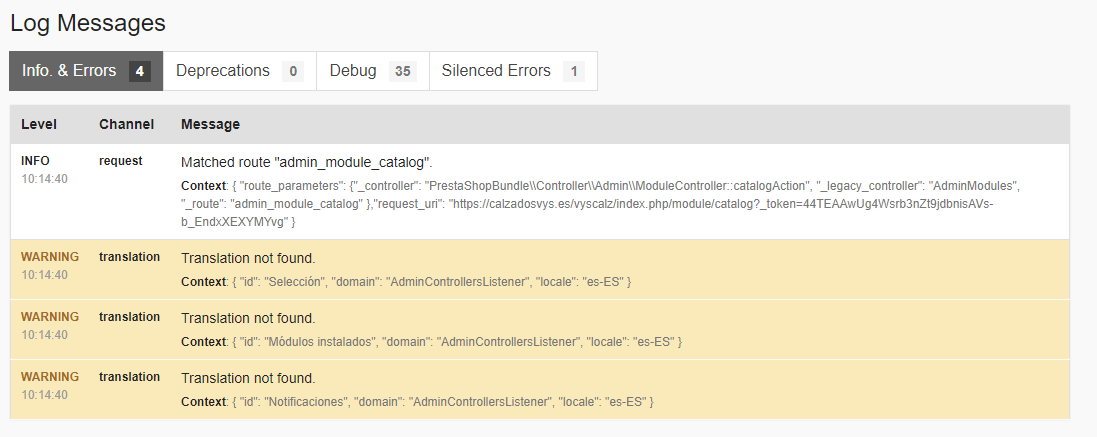Image resolution: width=1097 pixels, height=437 pixels.
Task: Click the context containing "Notificaciones" id
Action: pos(417,402)
